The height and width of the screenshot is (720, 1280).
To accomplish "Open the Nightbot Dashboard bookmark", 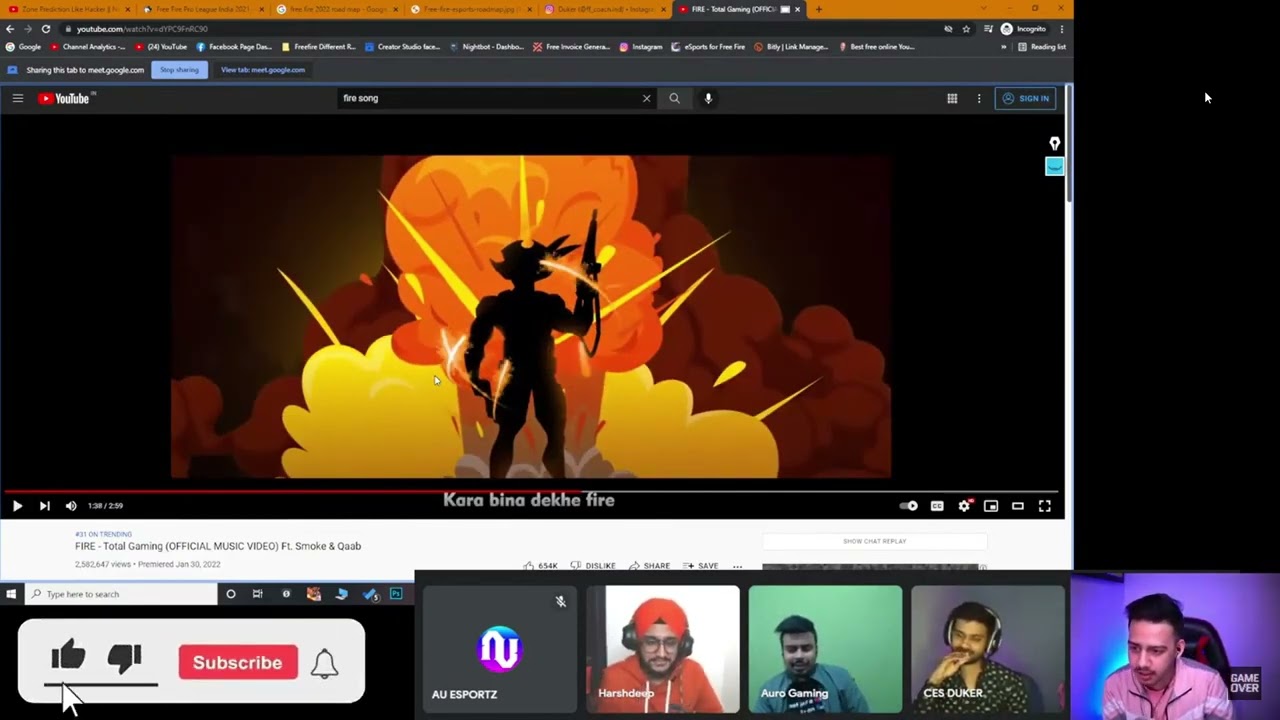I will (487, 47).
